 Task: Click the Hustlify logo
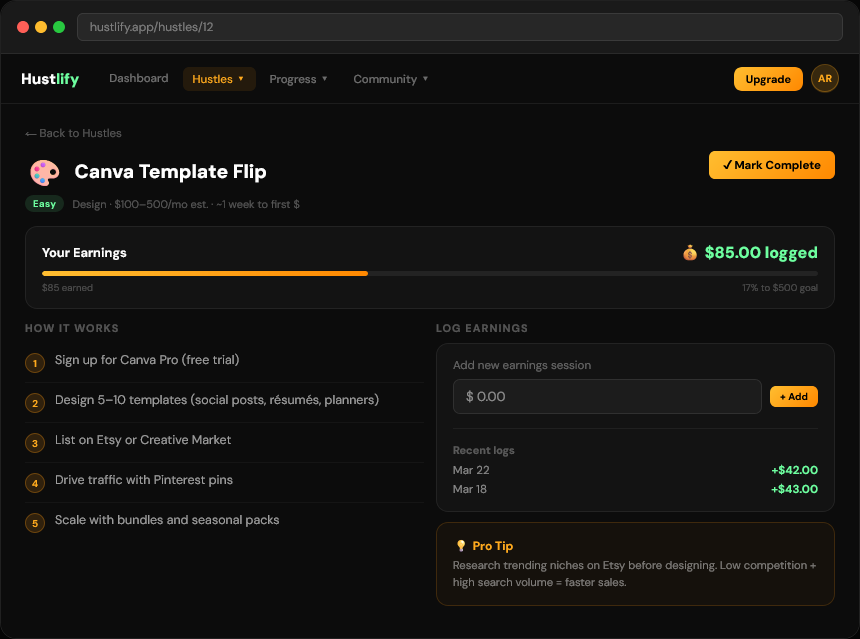pyautogui.click(x=50, y=79)
